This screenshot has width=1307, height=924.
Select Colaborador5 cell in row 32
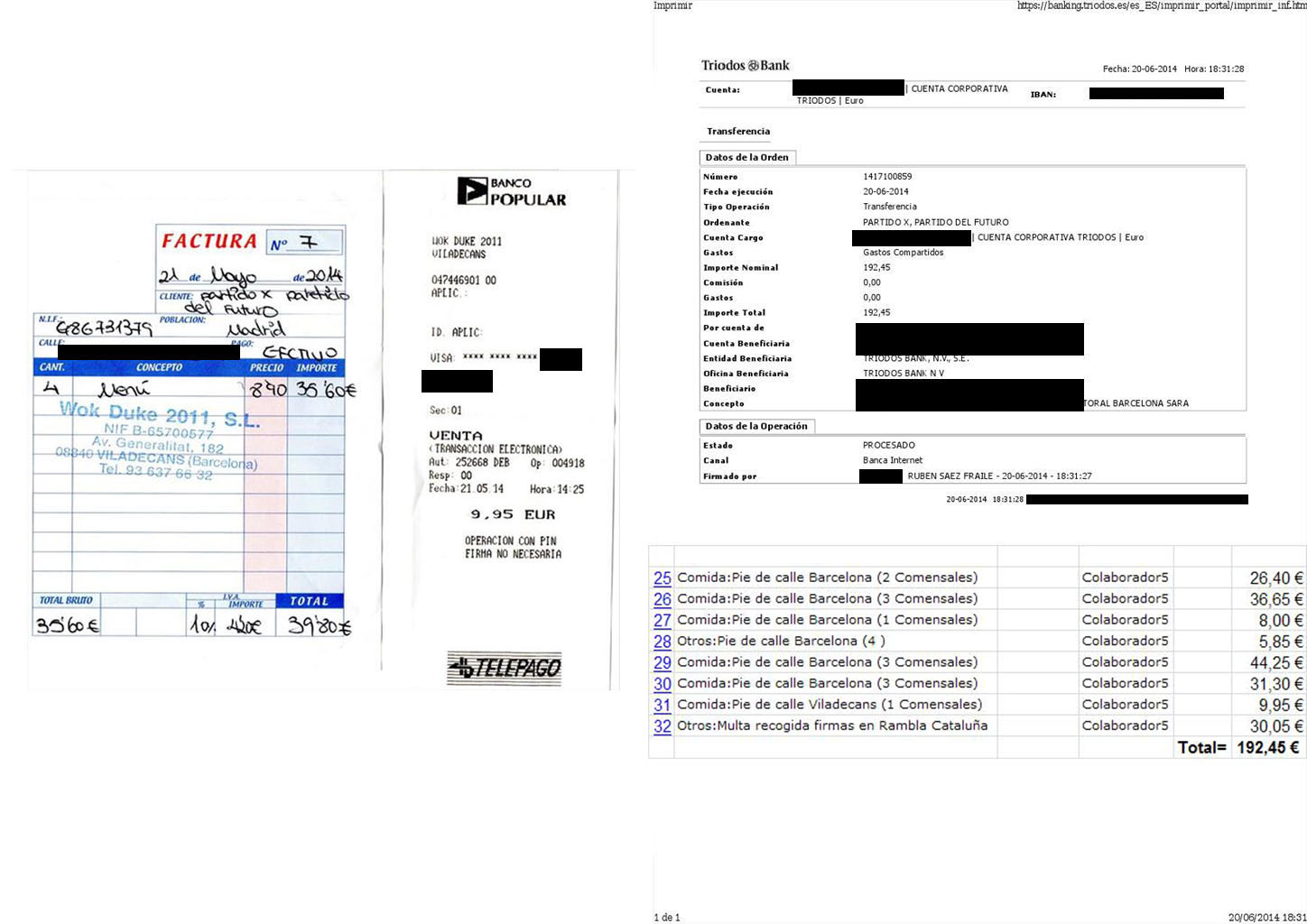(x=1125, y=725)
